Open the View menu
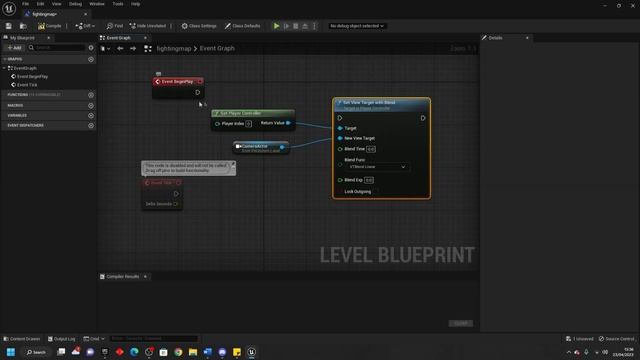640x360 pixels. (x=56, y=4)
